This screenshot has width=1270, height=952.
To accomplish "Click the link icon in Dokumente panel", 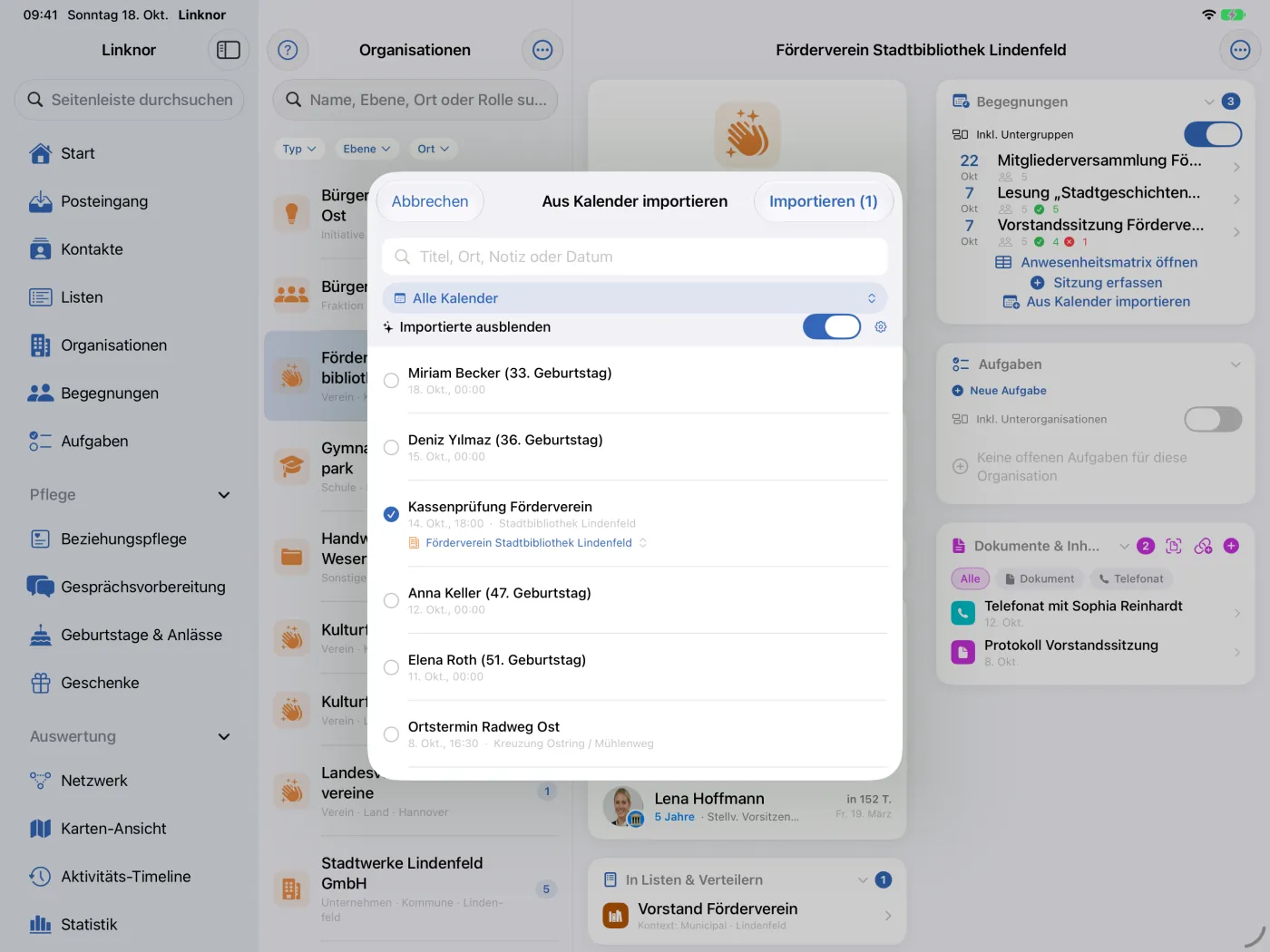I will click(1203, 546).
